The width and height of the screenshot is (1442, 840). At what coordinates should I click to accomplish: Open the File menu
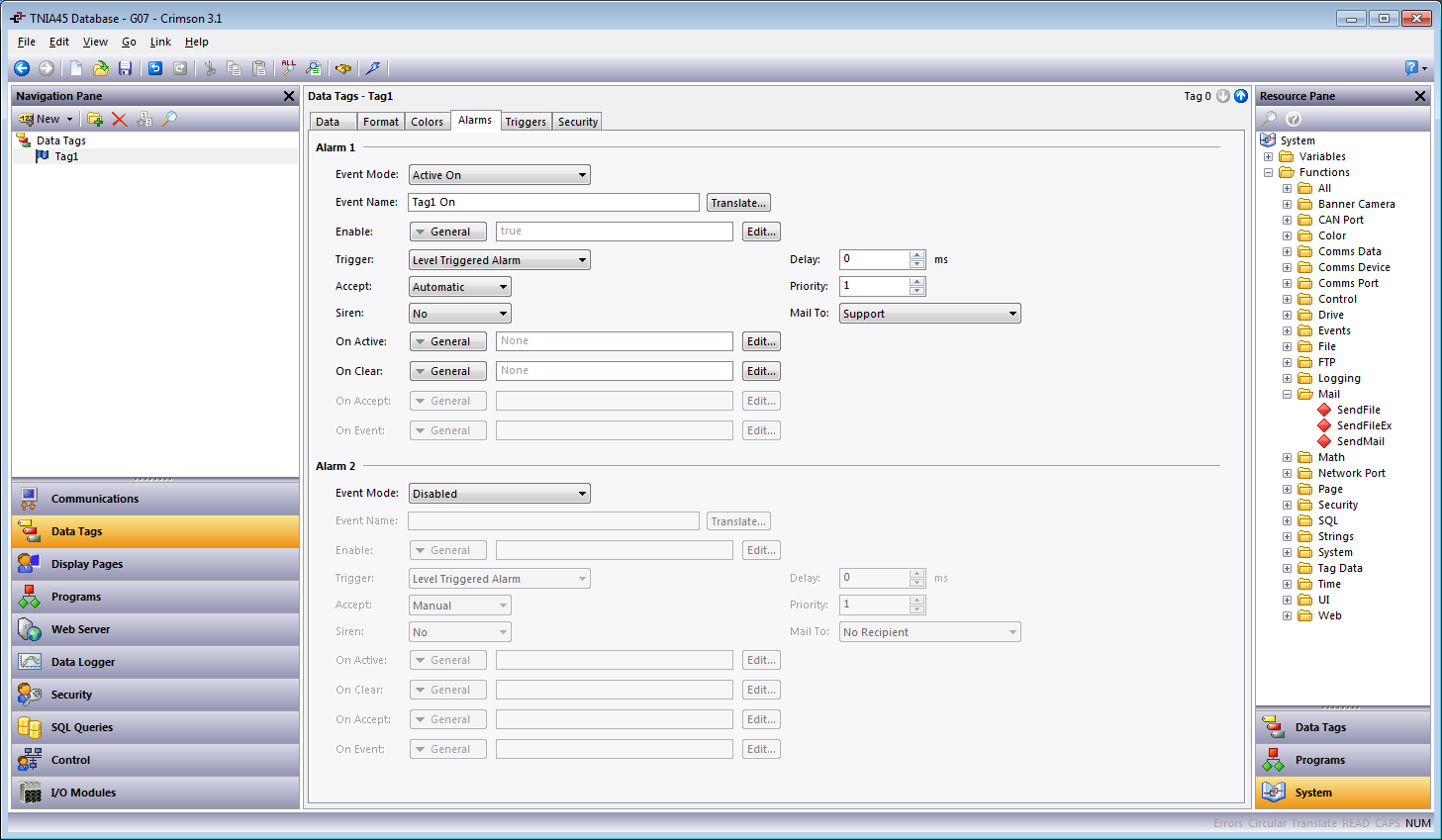(27, 42)
